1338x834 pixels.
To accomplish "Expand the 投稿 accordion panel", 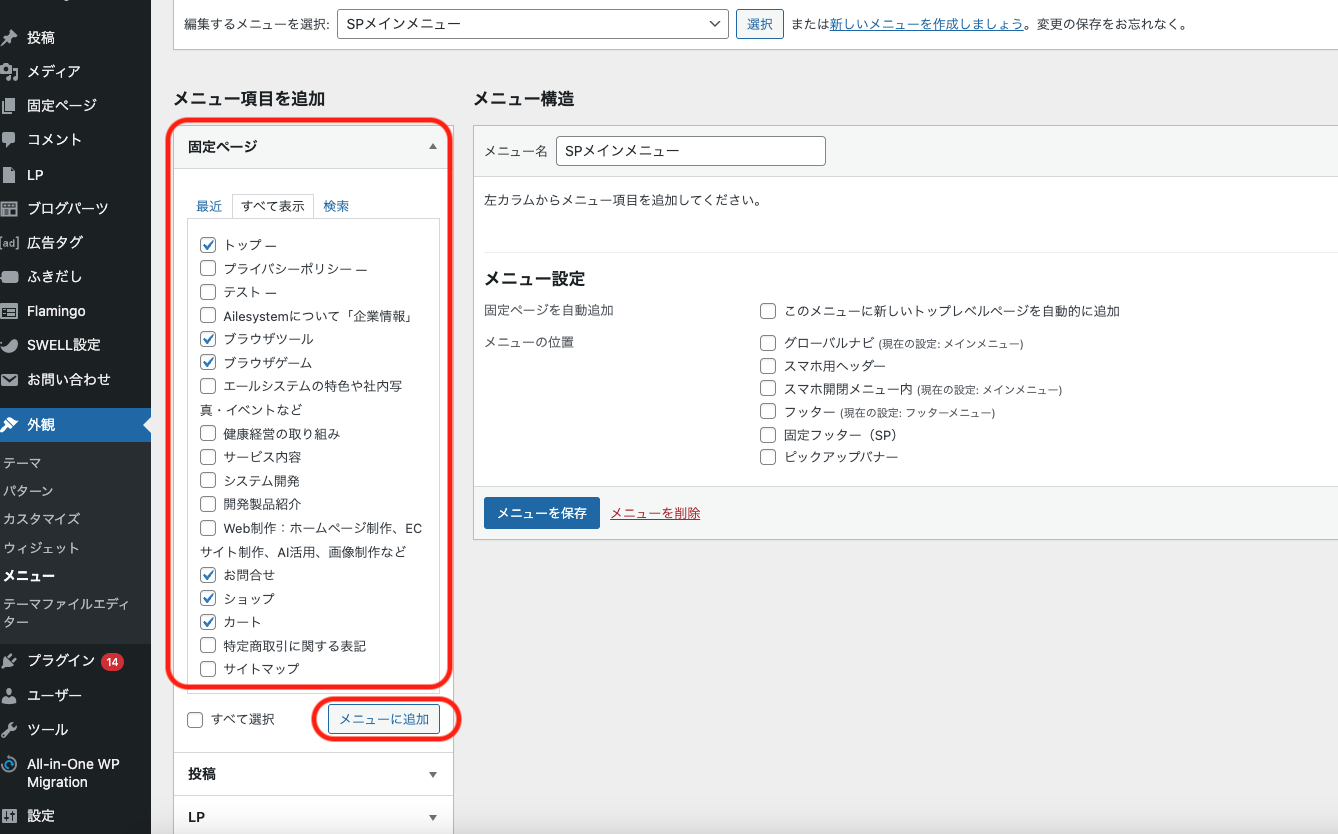I will (x=313, y=774).
